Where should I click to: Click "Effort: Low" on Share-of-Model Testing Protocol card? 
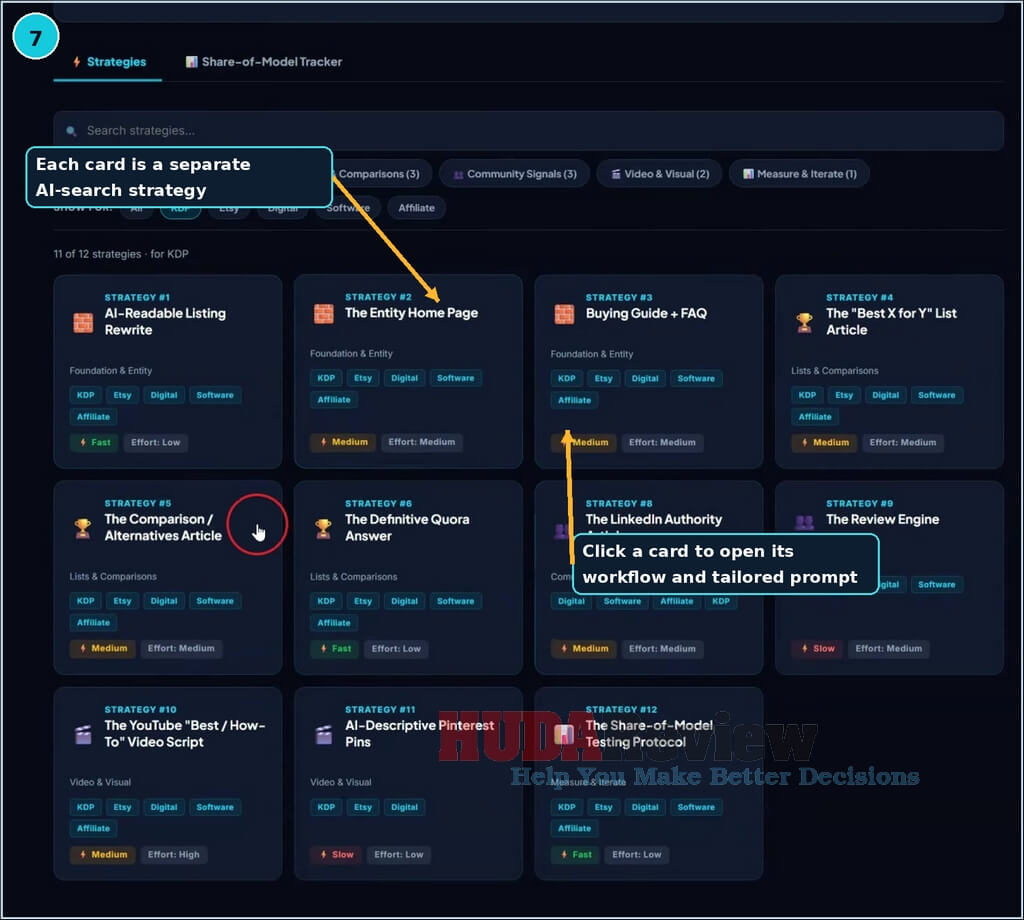coord(637,855)
